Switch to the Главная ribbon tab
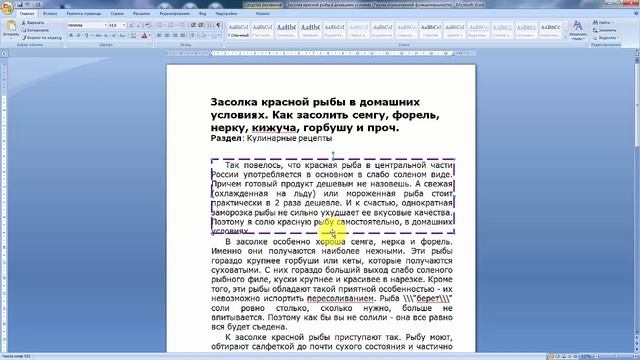The height and width of the screenshot is (360, 640). coord(27,13)
